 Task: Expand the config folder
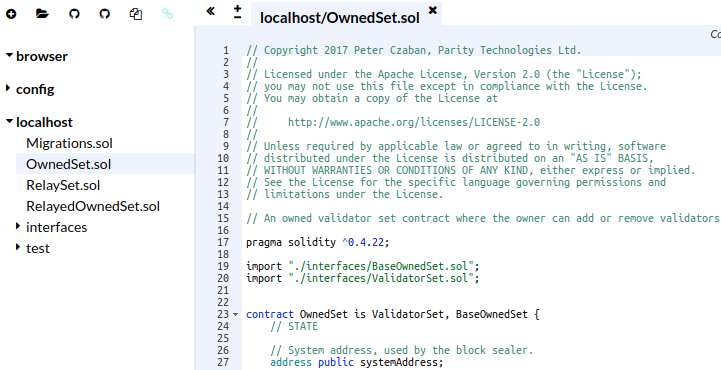click(8, 87)
